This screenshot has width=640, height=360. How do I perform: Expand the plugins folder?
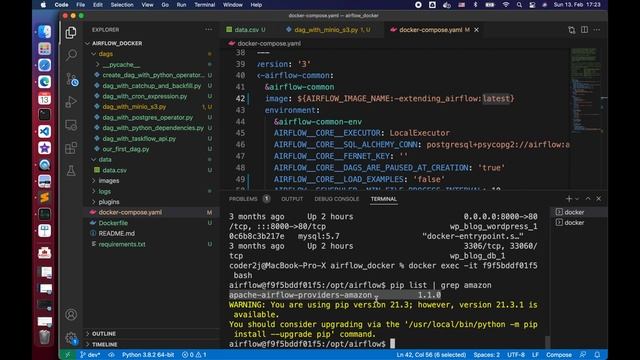[109, 202]
